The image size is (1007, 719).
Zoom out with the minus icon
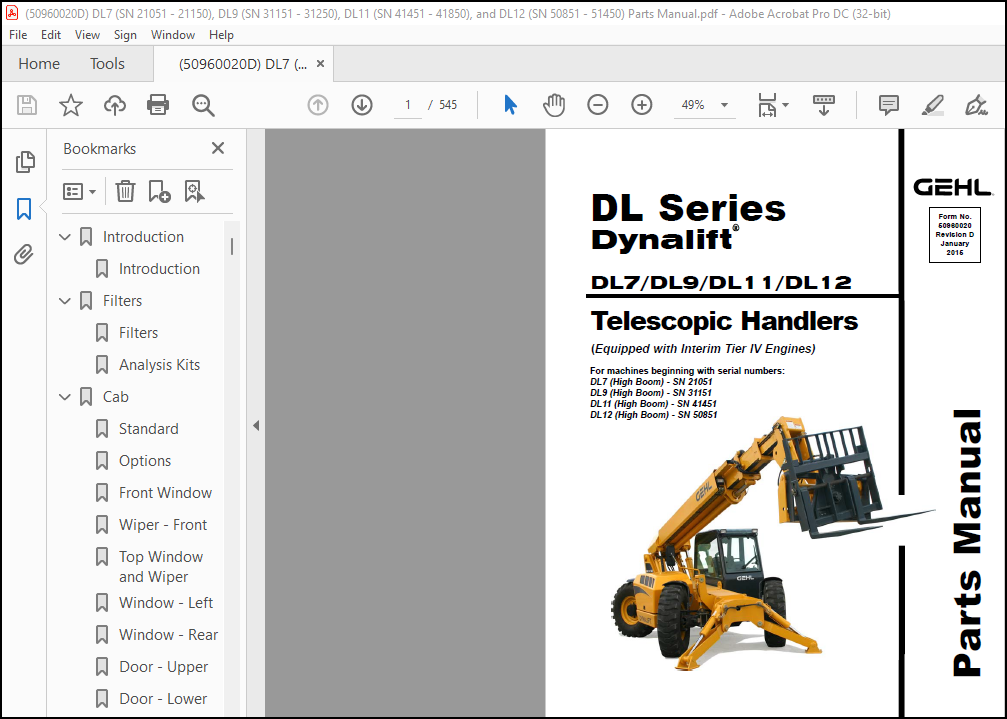coord(597,105)
